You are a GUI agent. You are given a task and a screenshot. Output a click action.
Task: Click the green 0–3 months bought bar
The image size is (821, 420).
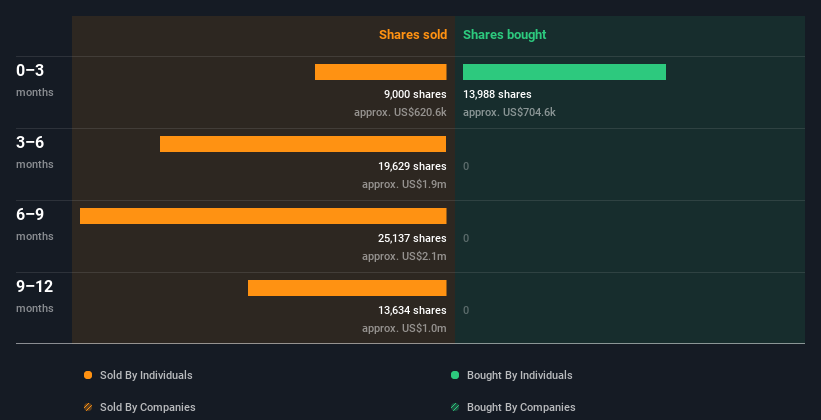(564, 72)
